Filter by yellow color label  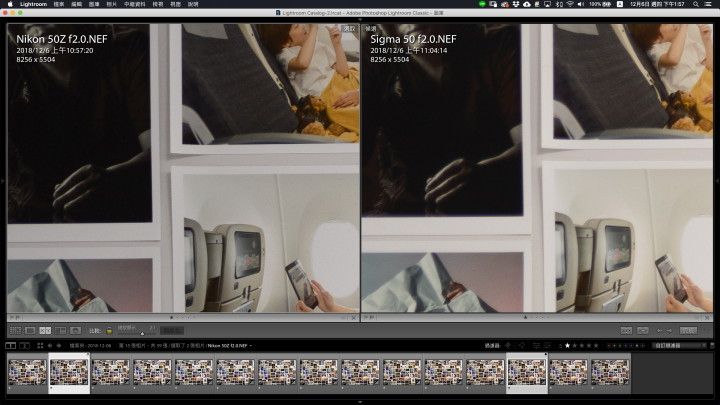pos(614,346)
